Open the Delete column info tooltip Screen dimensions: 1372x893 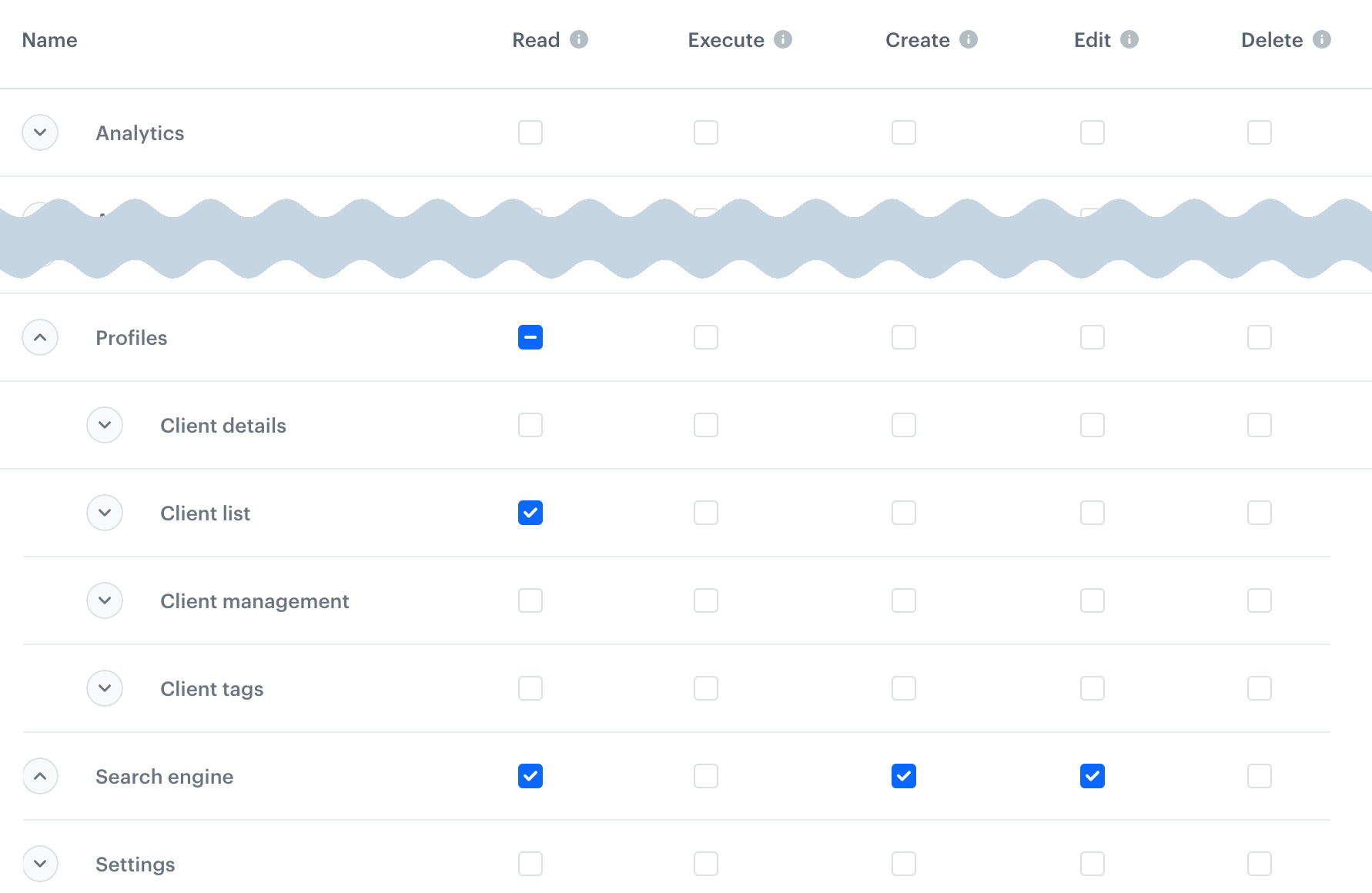1321,39
